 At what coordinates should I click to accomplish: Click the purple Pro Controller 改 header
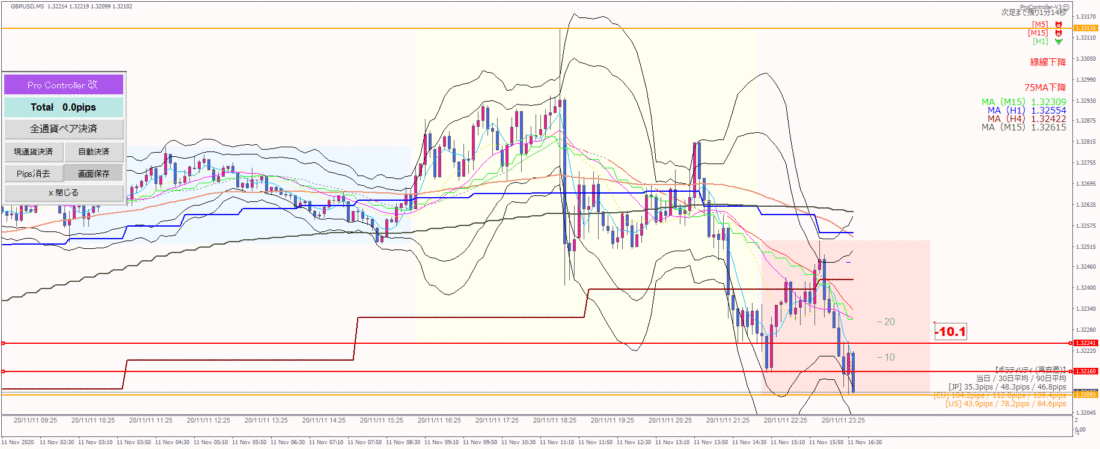[x=64, y=85]
